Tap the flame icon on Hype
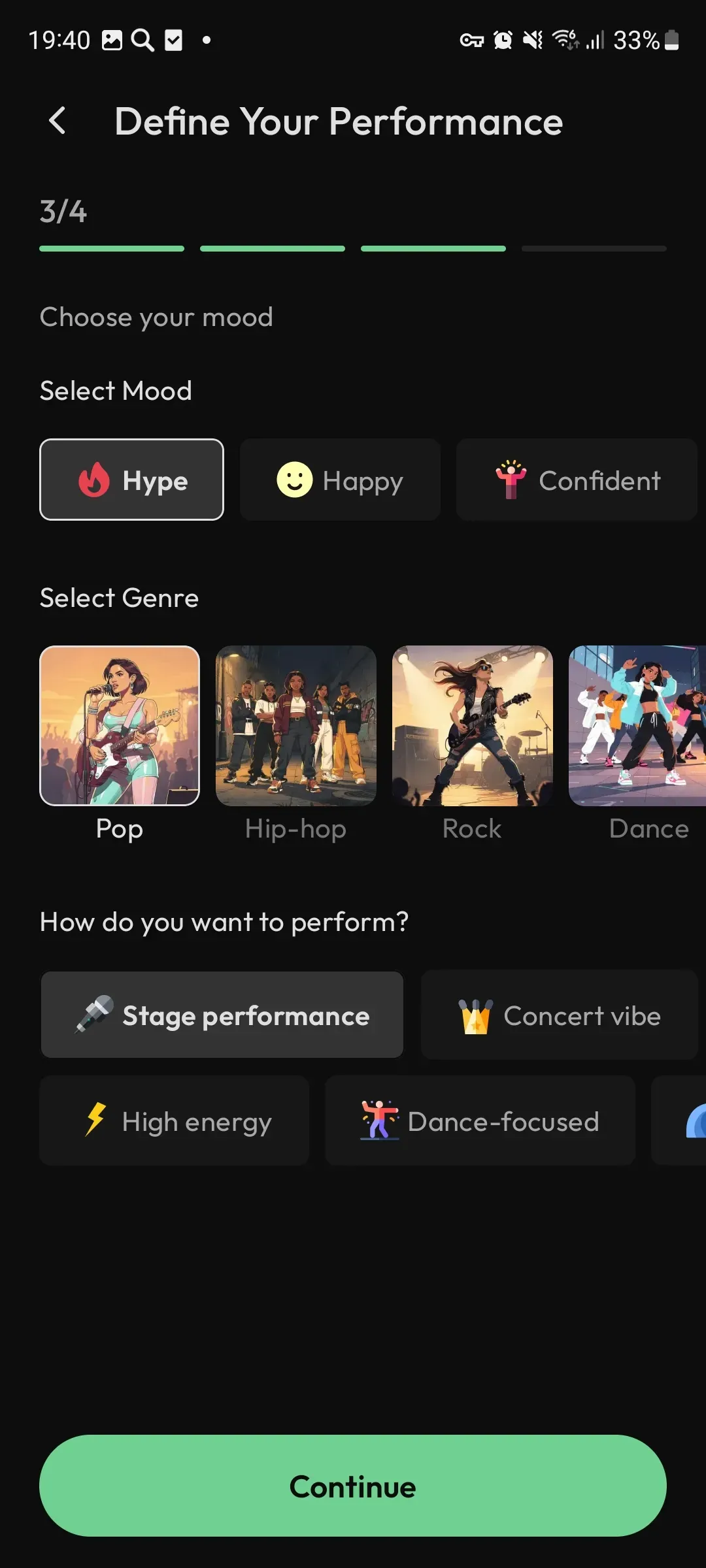This screenshot has width=706, height=1568. pyautogui.click(x=94, y=480)
